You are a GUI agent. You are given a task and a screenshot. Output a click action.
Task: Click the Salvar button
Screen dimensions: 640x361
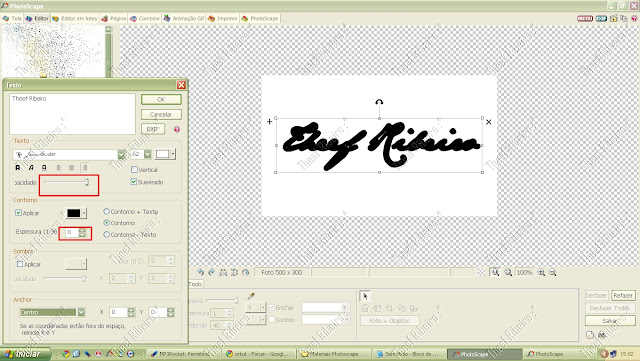610,321
